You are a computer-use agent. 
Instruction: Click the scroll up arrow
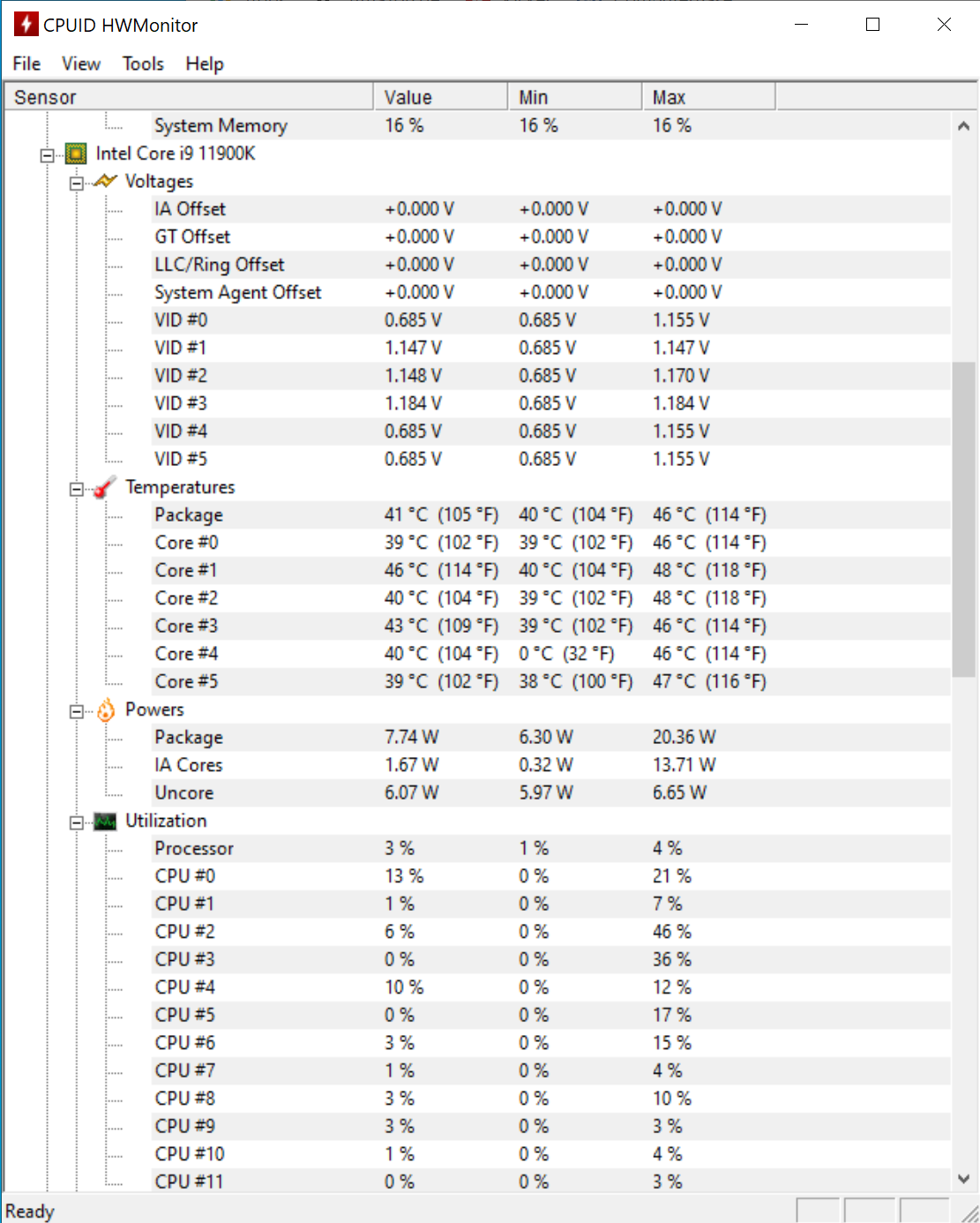[x=963, y=126]
